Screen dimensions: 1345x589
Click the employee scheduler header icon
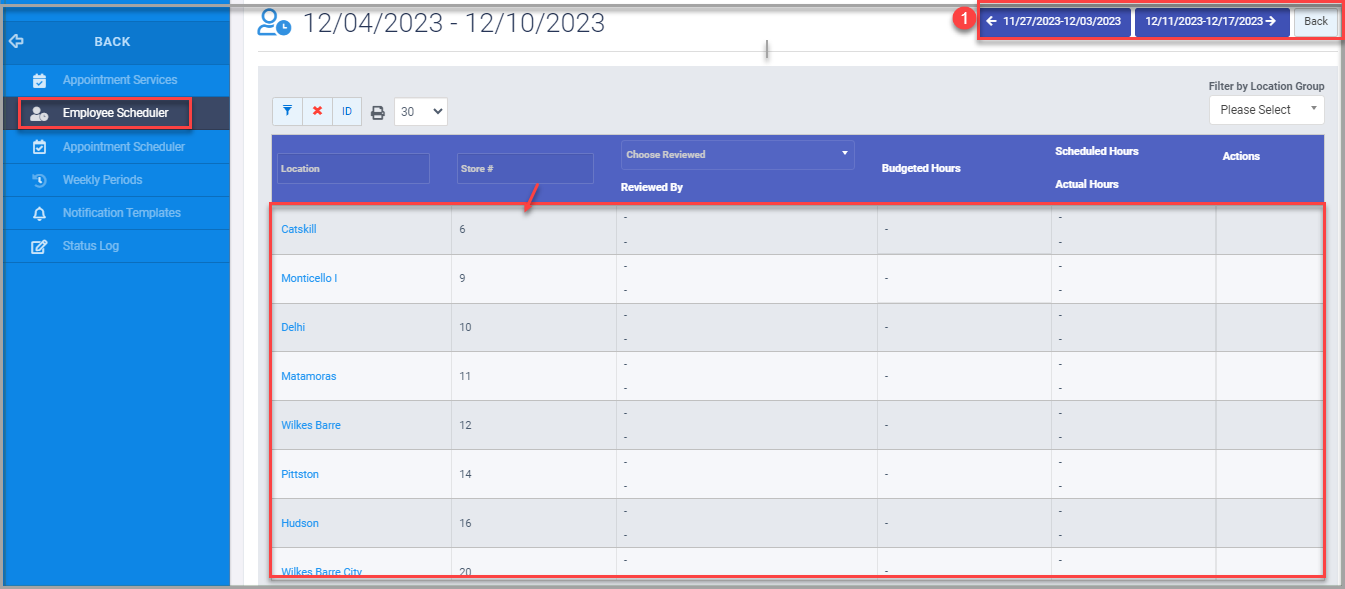(x=274, y=22)
